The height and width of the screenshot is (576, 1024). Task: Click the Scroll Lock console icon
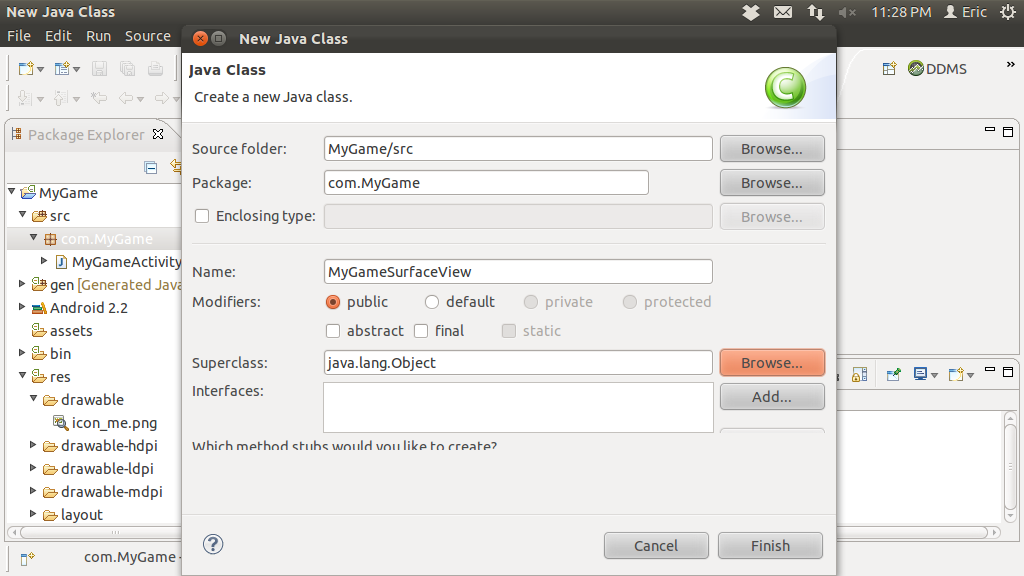click(859, 374)
